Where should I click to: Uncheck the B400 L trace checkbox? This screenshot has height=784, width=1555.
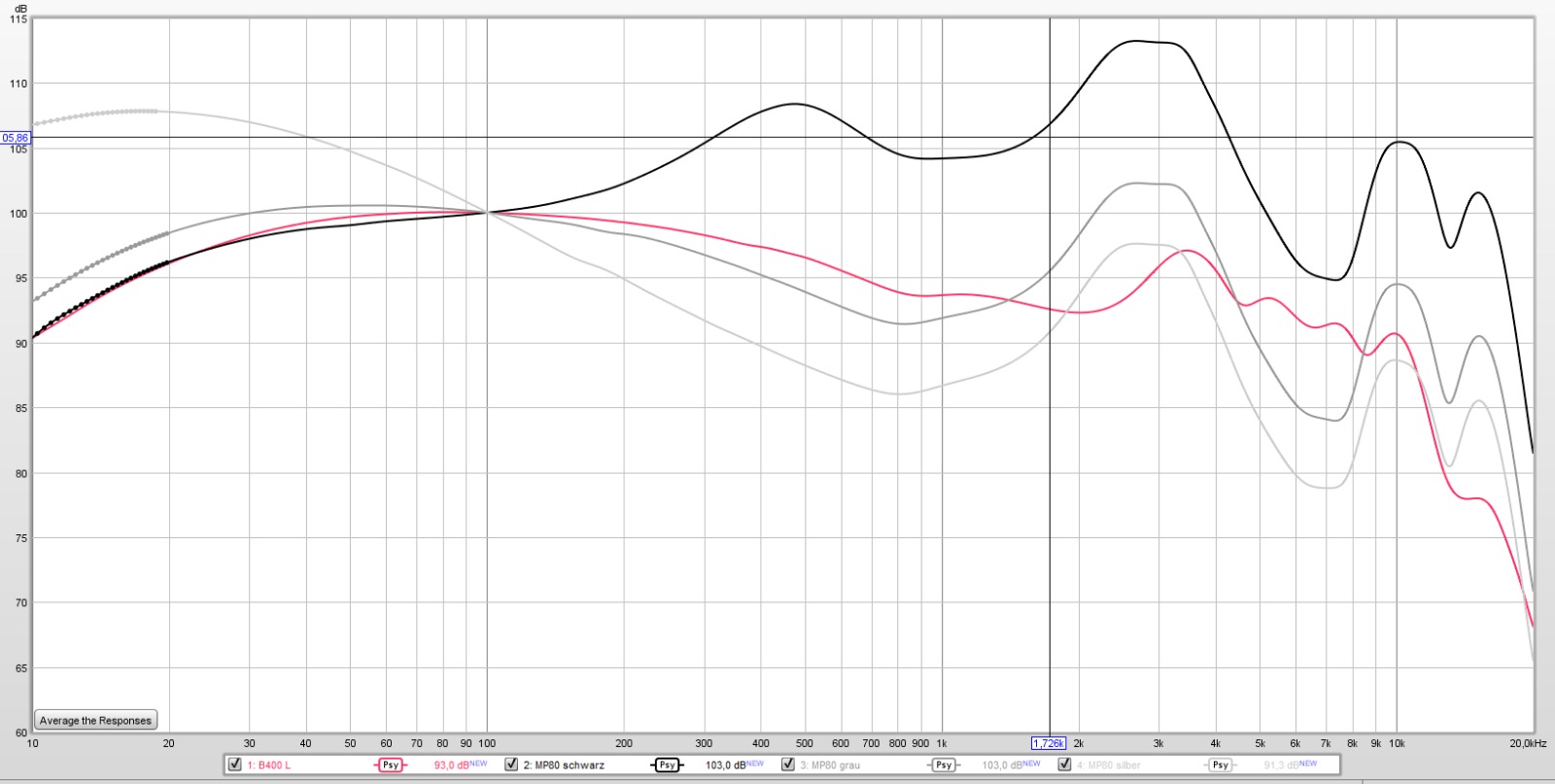point(234,765)
